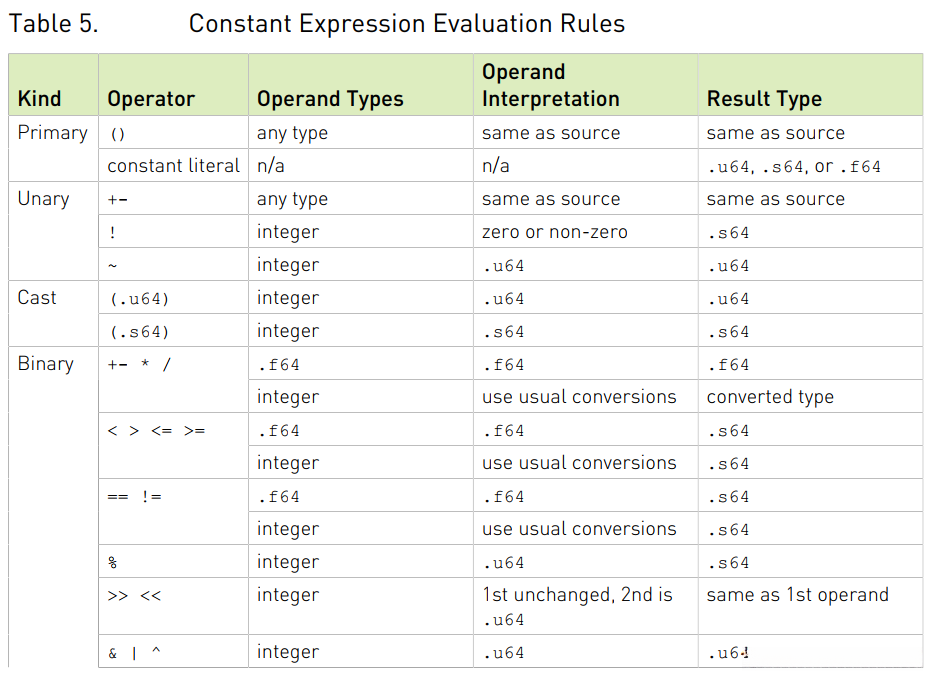Screen dimensions: 931x680
Task: Select the "Operator" column header
Action: [x=151, y=99]
